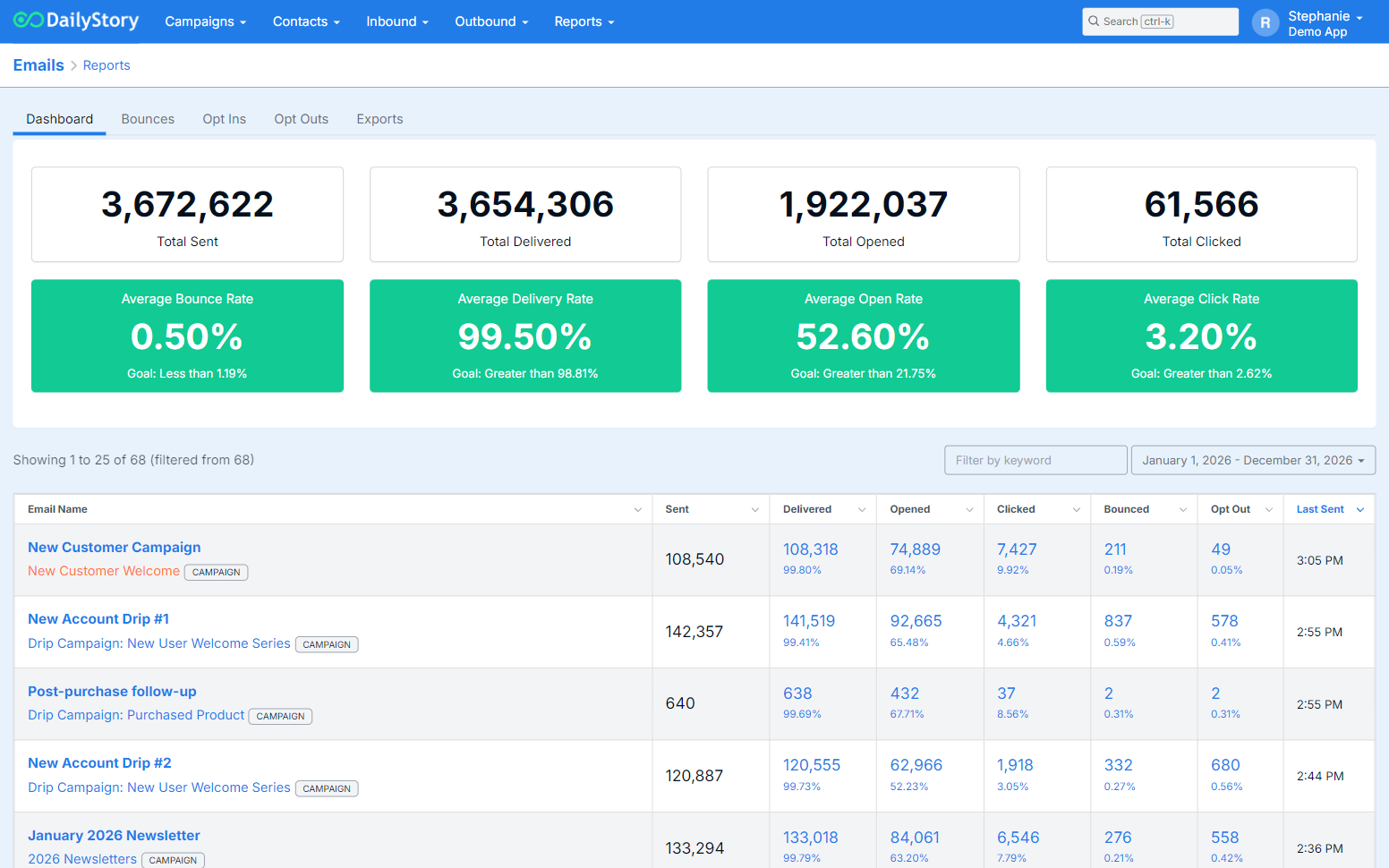This screenshot has width=1389, height=868.
Task: Click the breadcrumb chevron after Emails
Action: [73, 66]
